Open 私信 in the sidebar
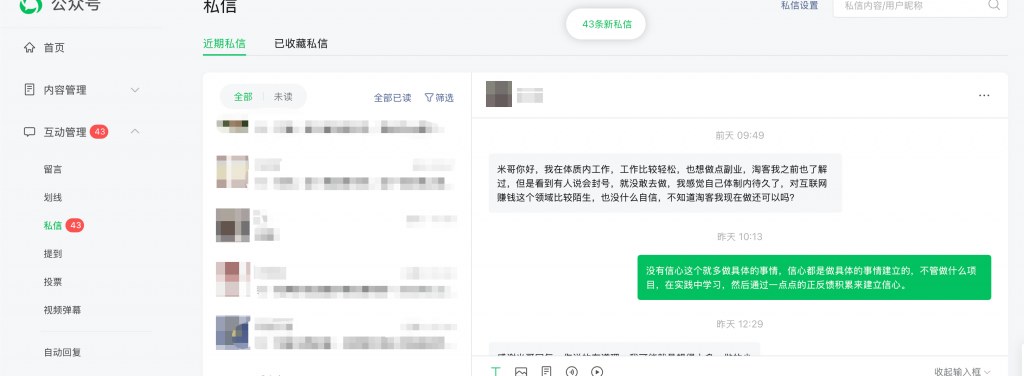Image resolution: width=1024 pixels, height=376 pixels. point(53,225)
